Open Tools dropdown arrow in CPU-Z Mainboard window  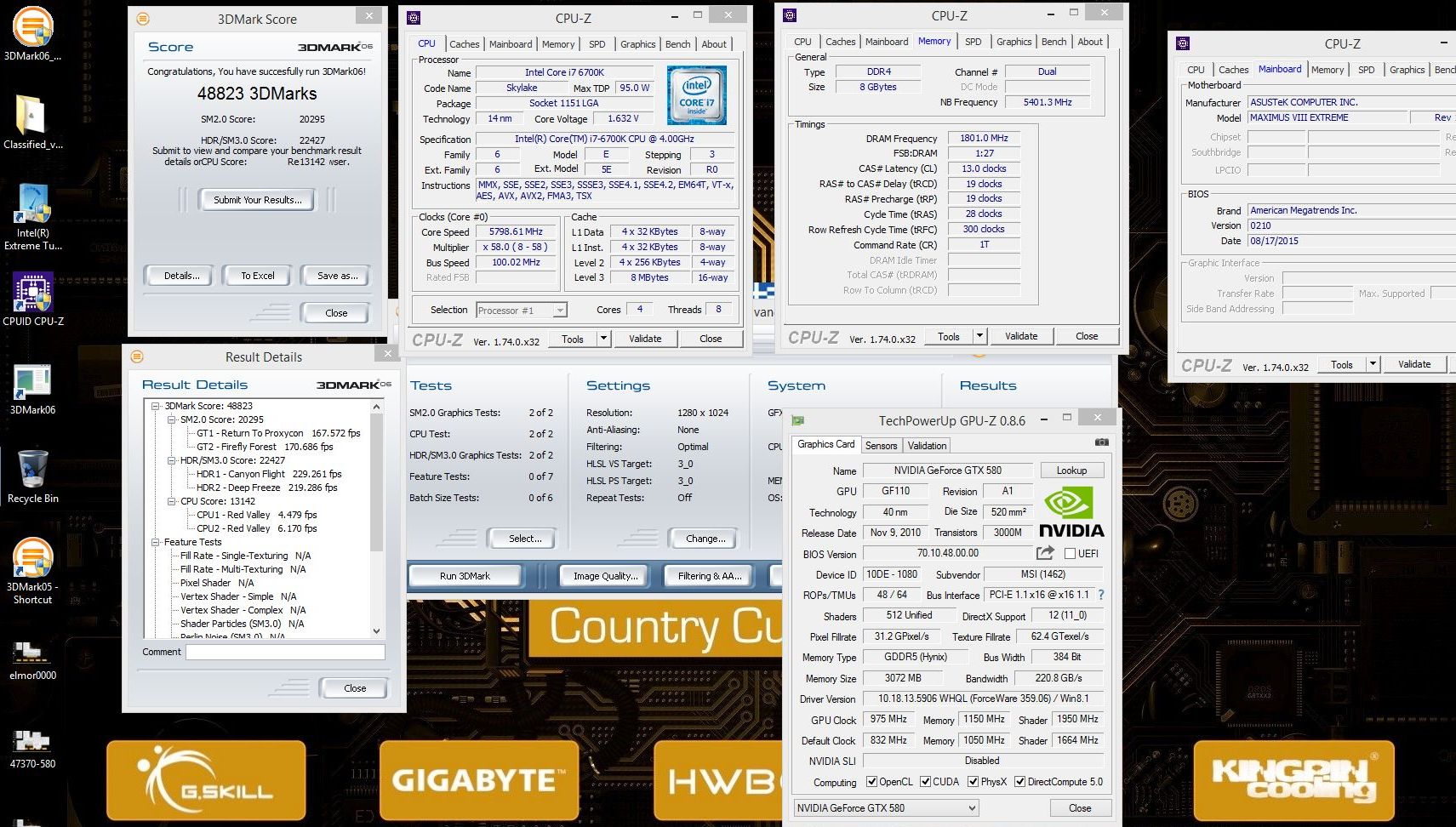pos(1373,364)
